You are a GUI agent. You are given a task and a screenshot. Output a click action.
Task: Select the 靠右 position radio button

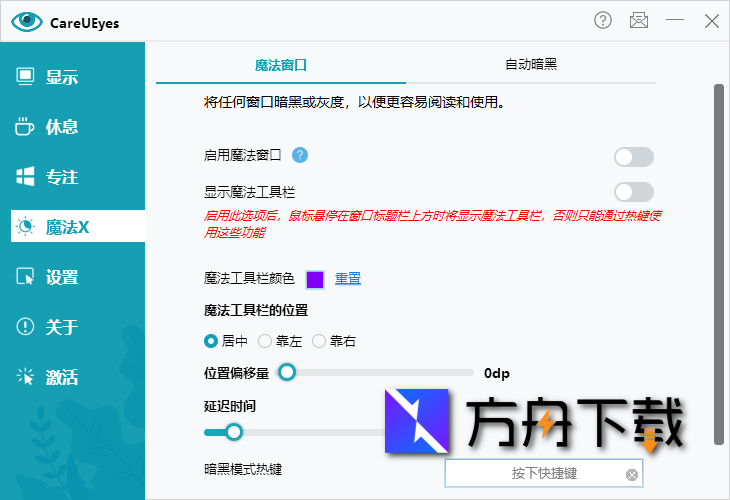coord(319,341)
